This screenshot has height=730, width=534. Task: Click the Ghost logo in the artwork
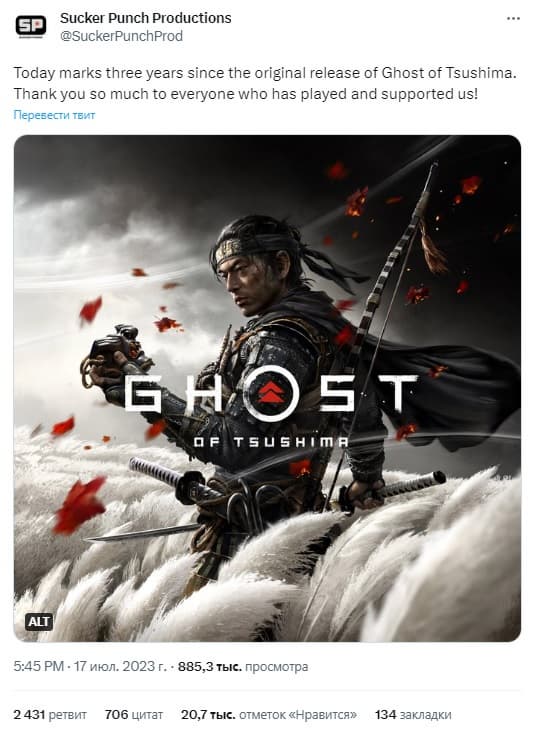(270, 393)
